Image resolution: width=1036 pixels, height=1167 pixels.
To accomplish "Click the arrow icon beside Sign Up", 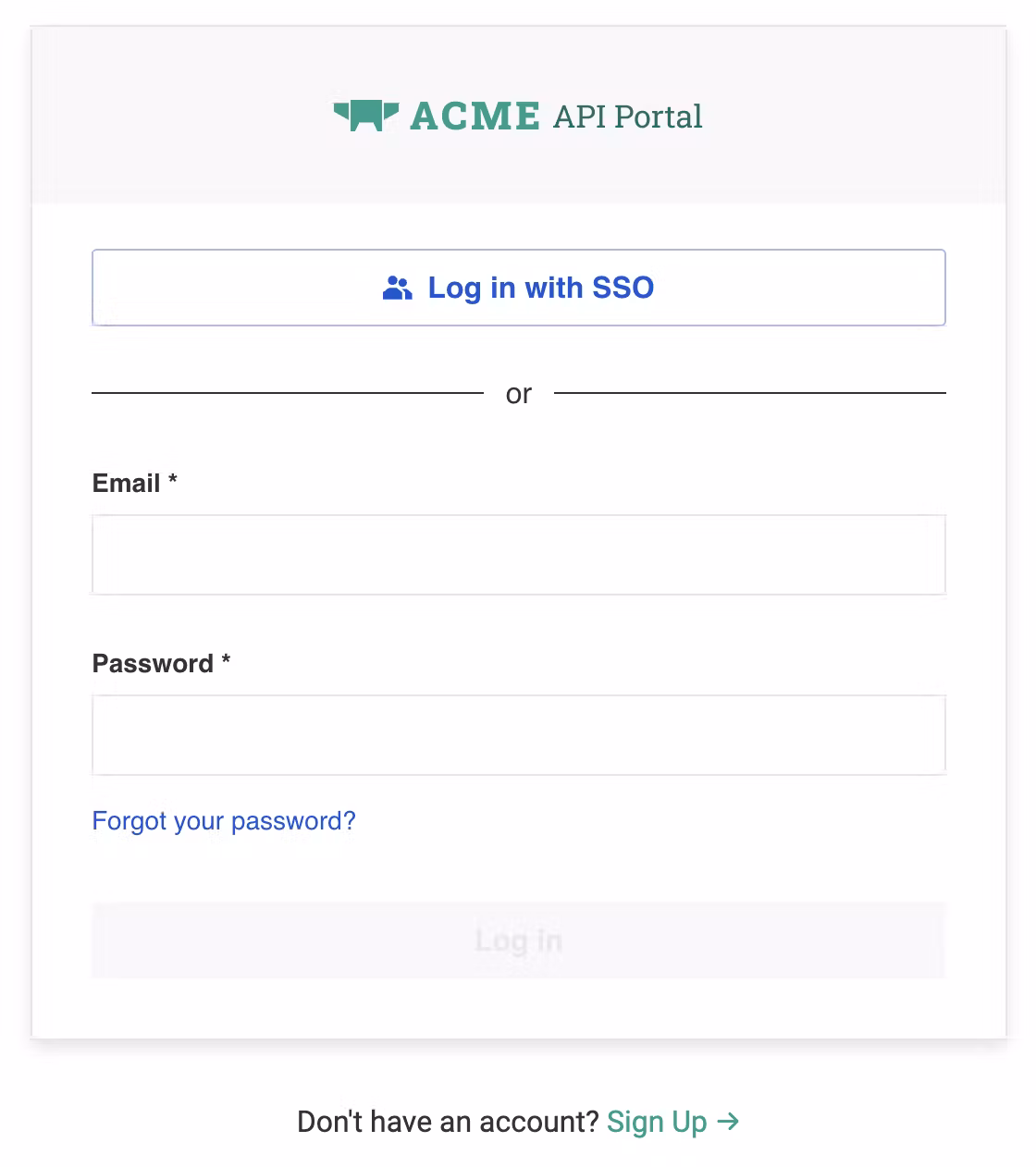I will (x=729, y=1122).
